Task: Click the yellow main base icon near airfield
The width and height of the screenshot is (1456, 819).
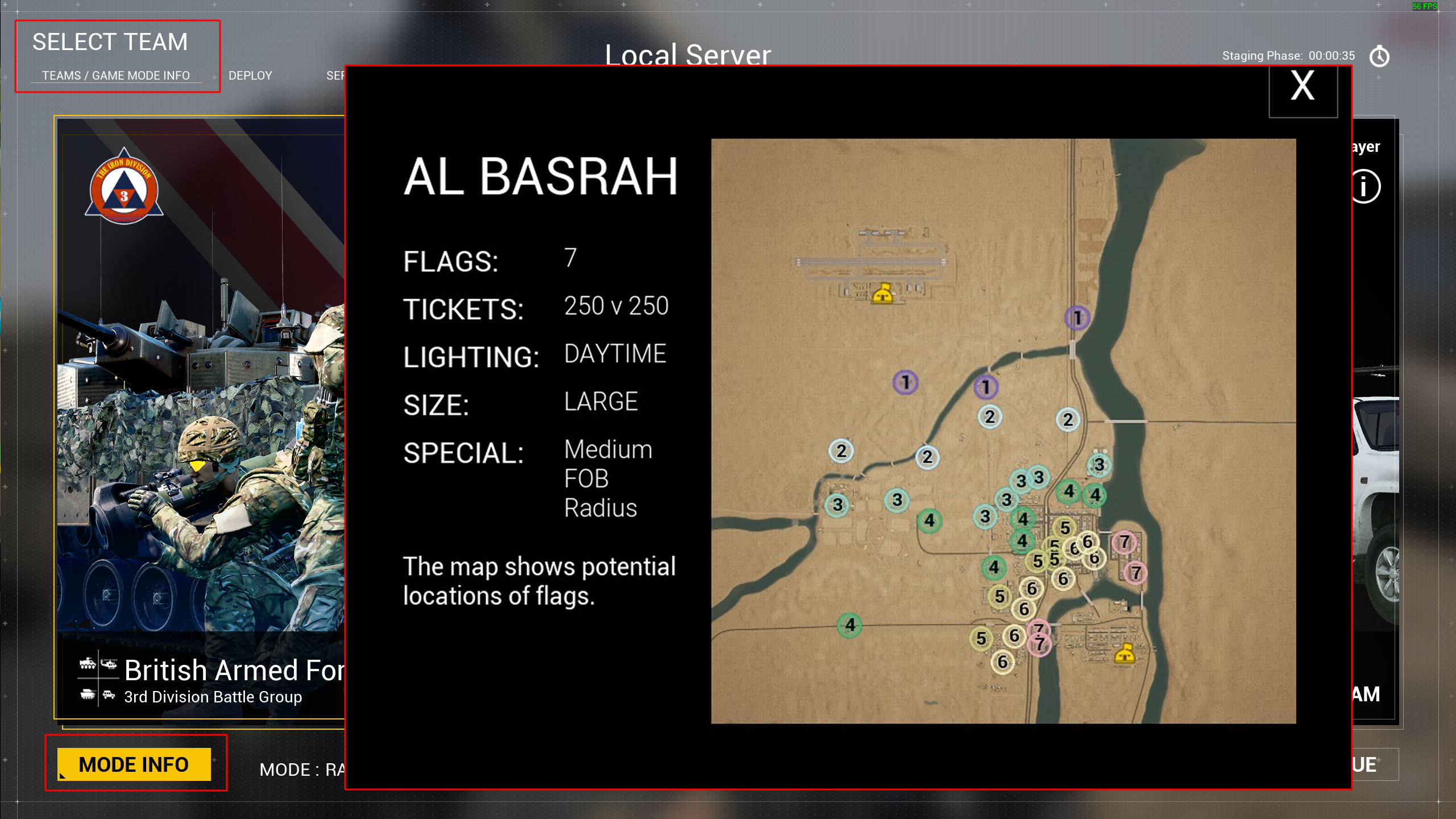Action: coord(882,293)
